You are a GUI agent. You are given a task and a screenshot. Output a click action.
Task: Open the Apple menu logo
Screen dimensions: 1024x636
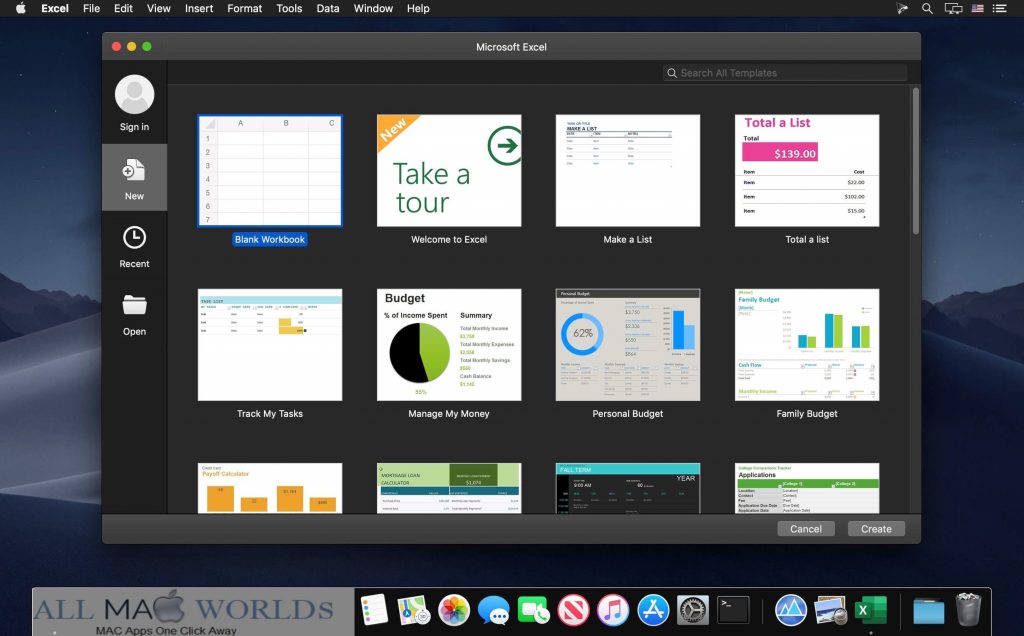21,8
